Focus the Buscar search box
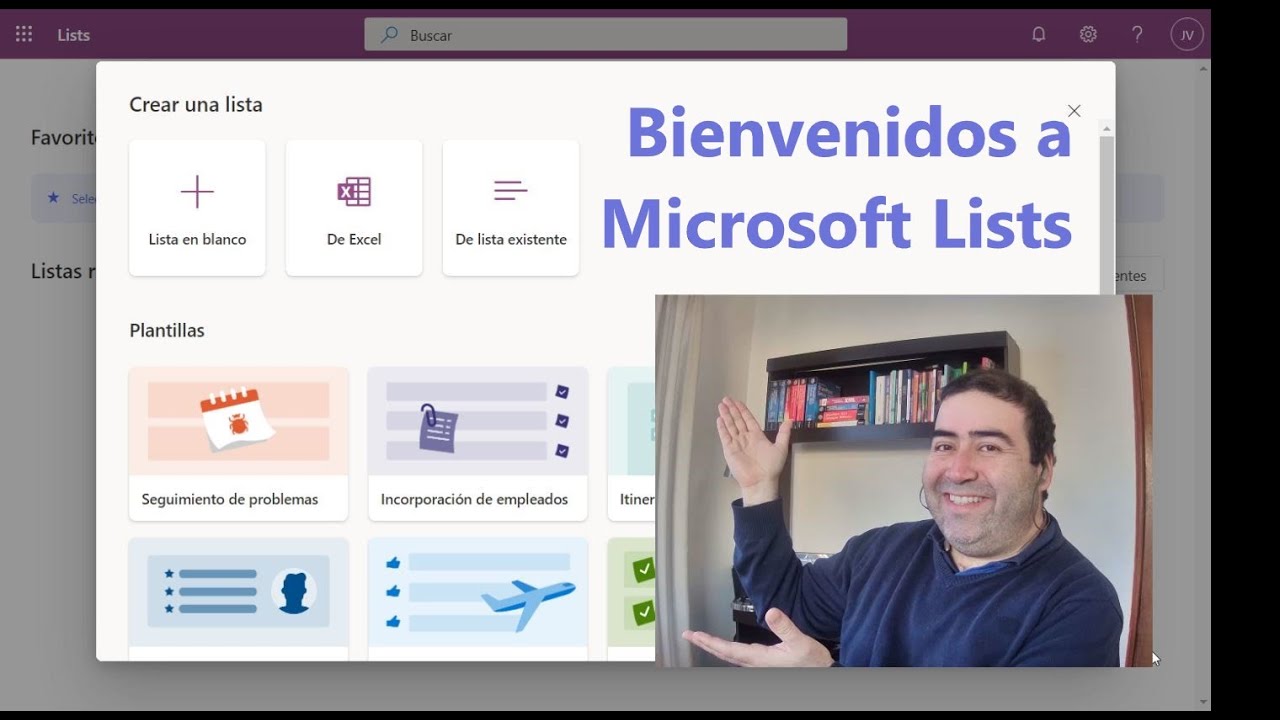This screenshot has width=1280, height=720. point(605,34)
